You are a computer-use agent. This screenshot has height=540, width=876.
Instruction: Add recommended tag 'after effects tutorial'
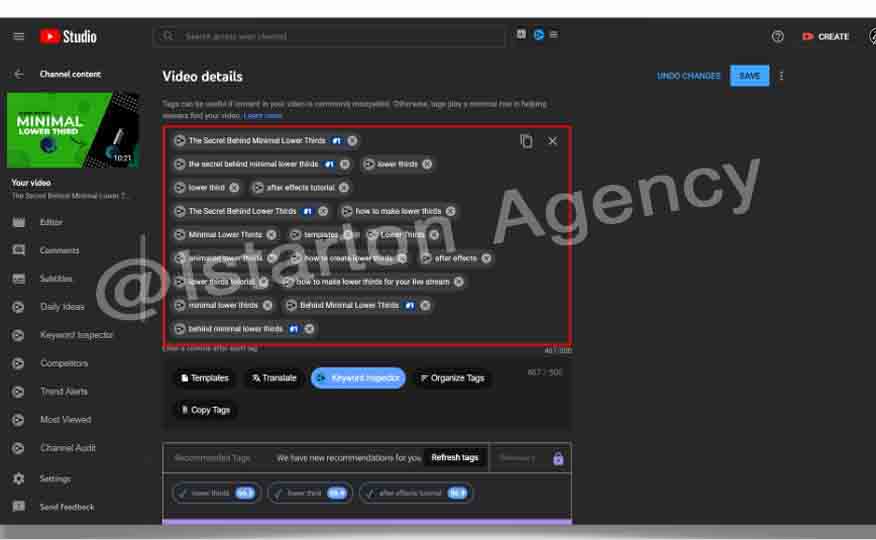(x=415, y=493)
